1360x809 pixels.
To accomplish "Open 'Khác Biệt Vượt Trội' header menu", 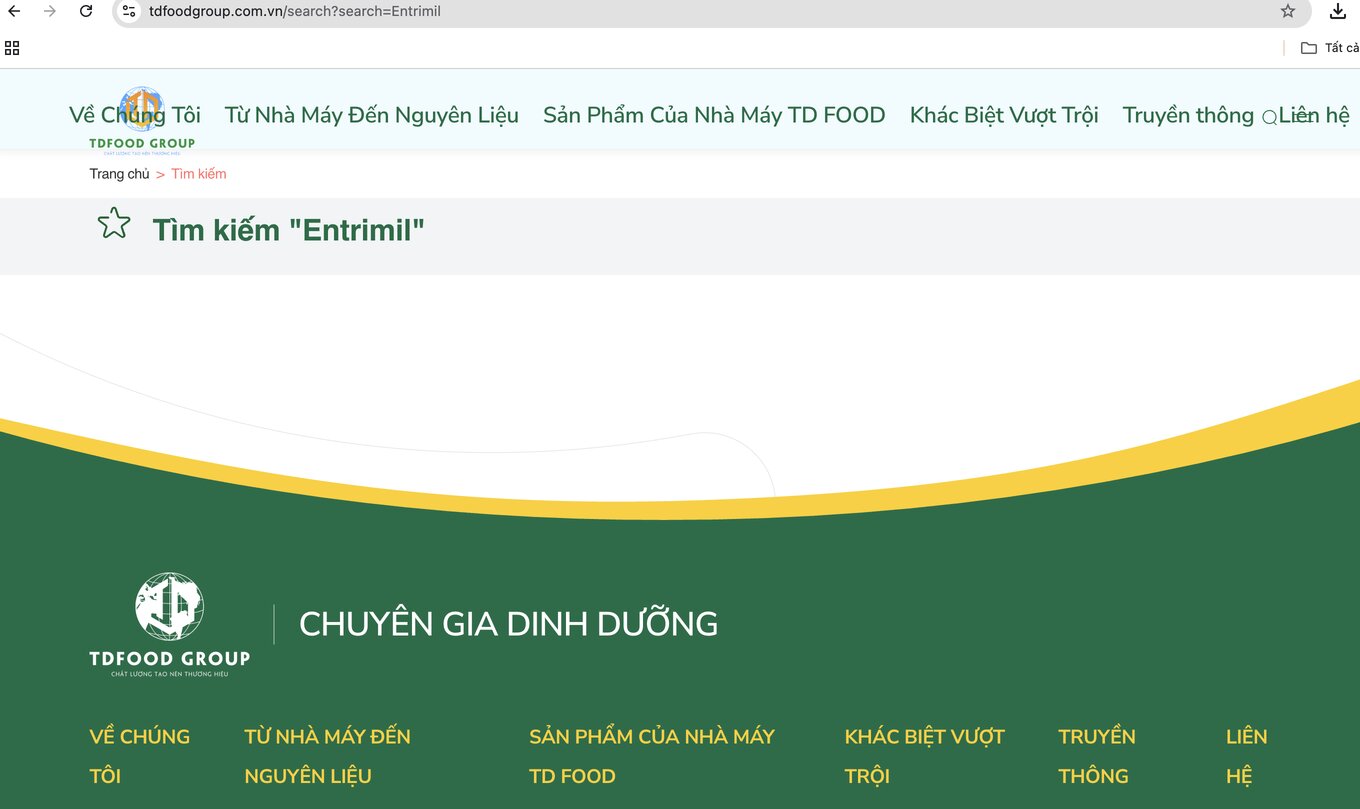I will (1004, 115).
